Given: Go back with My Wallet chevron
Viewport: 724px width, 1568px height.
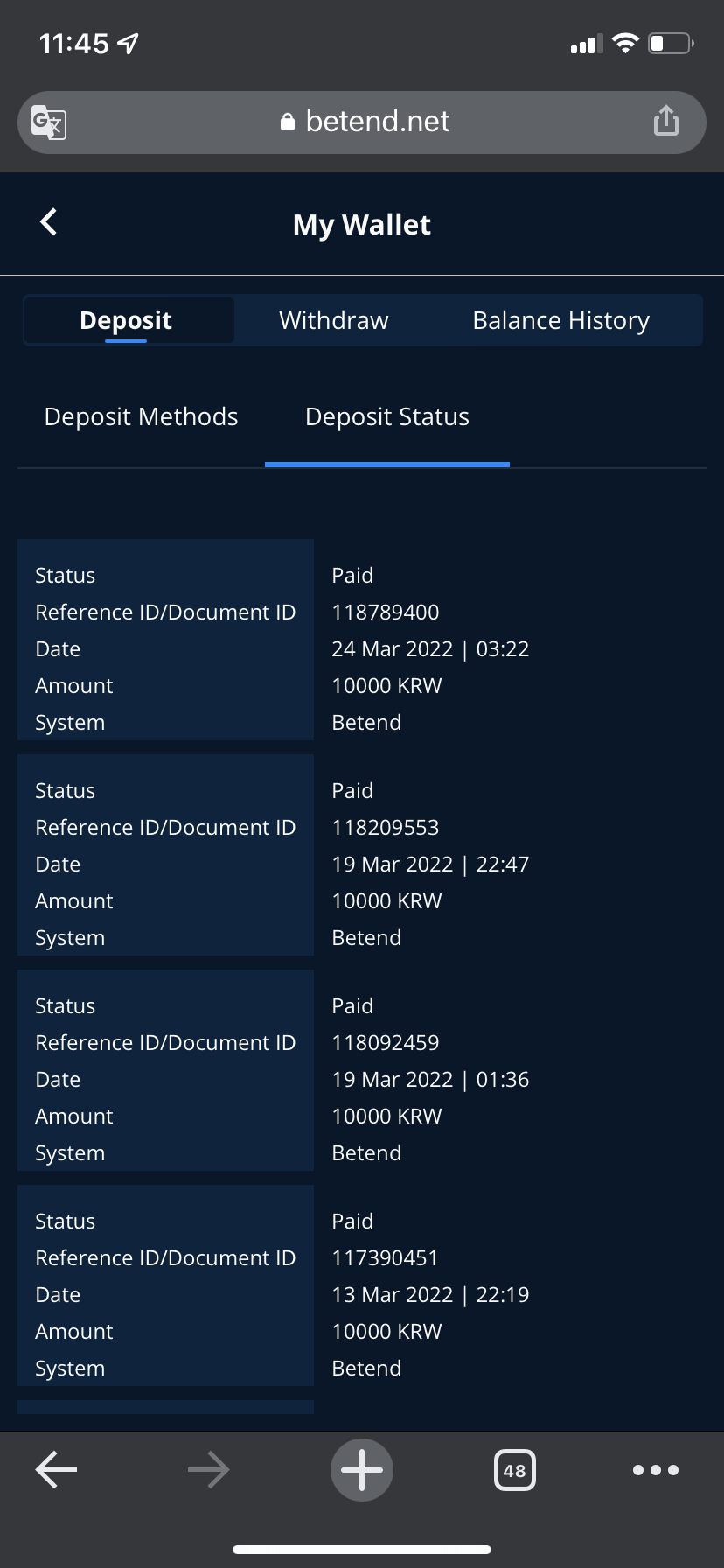Looking at the screenshot, I should click(x=49, y=222).
